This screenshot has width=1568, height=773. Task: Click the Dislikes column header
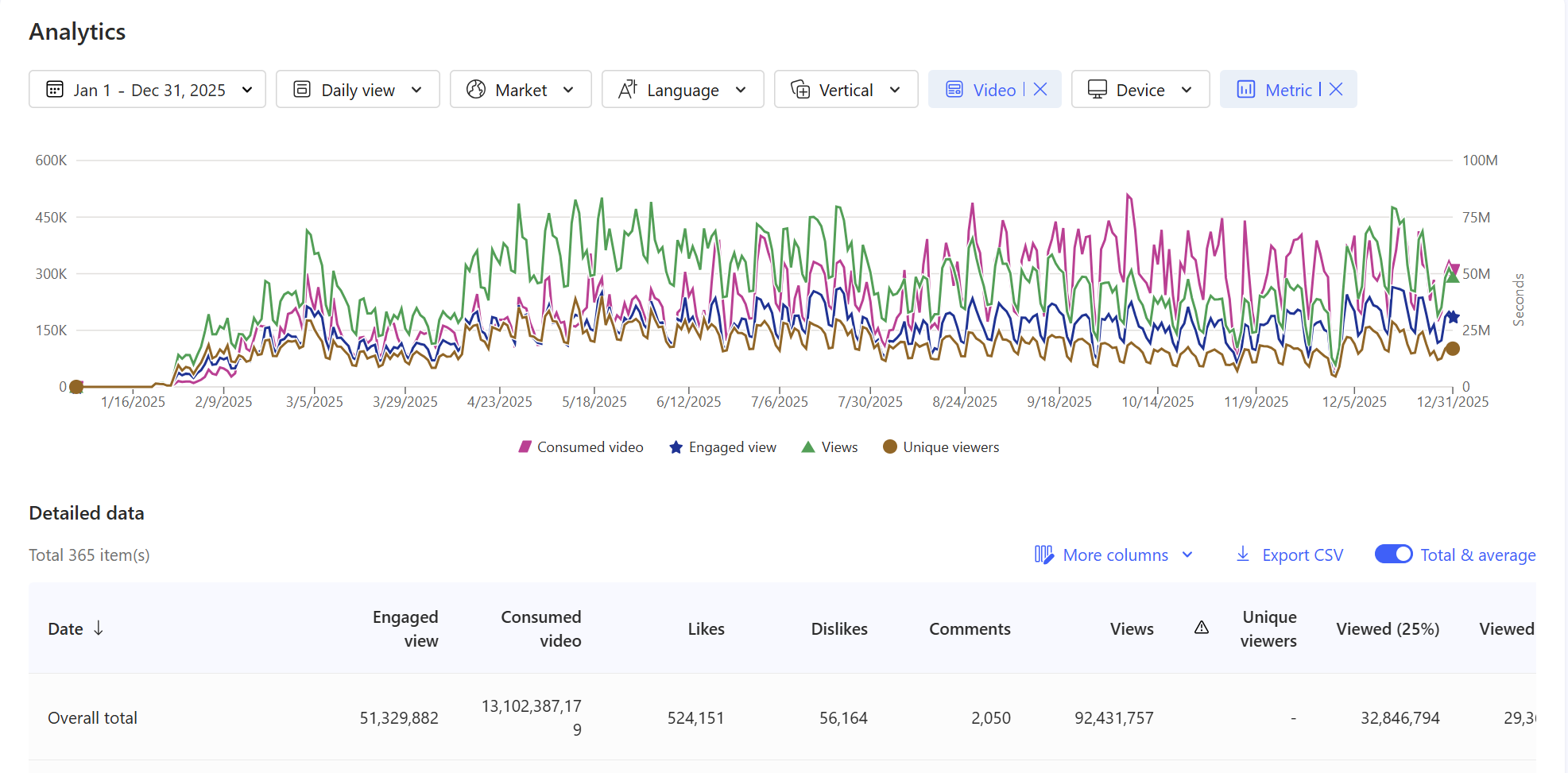tap(839, 628)
